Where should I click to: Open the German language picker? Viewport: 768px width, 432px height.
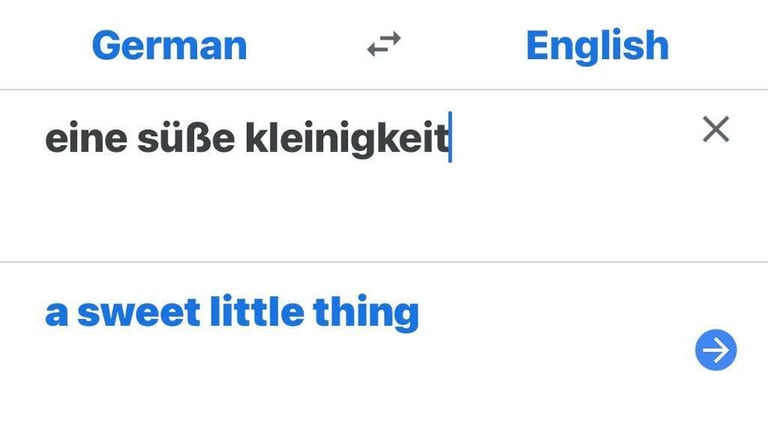[x=169, y=46]
